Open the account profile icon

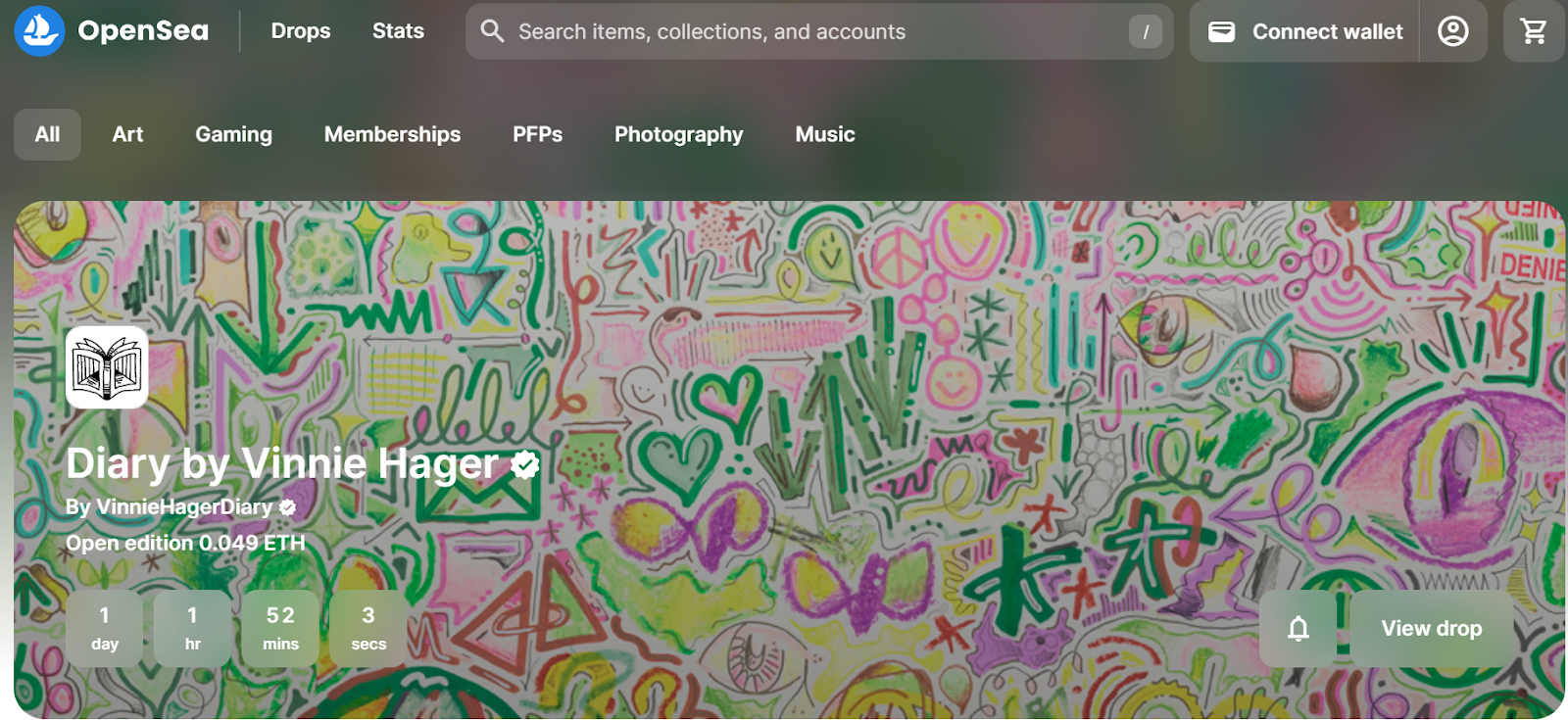coord(1453,31)
